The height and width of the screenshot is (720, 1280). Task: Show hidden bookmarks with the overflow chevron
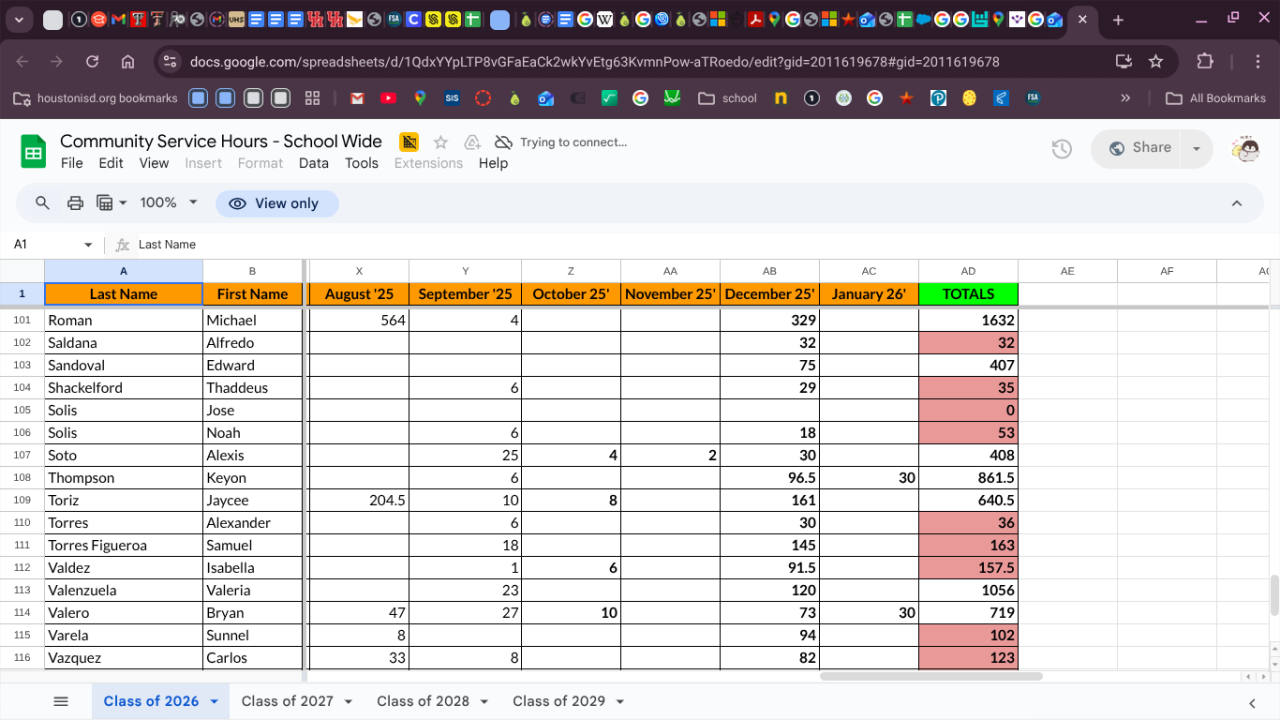coord(1126,98)
